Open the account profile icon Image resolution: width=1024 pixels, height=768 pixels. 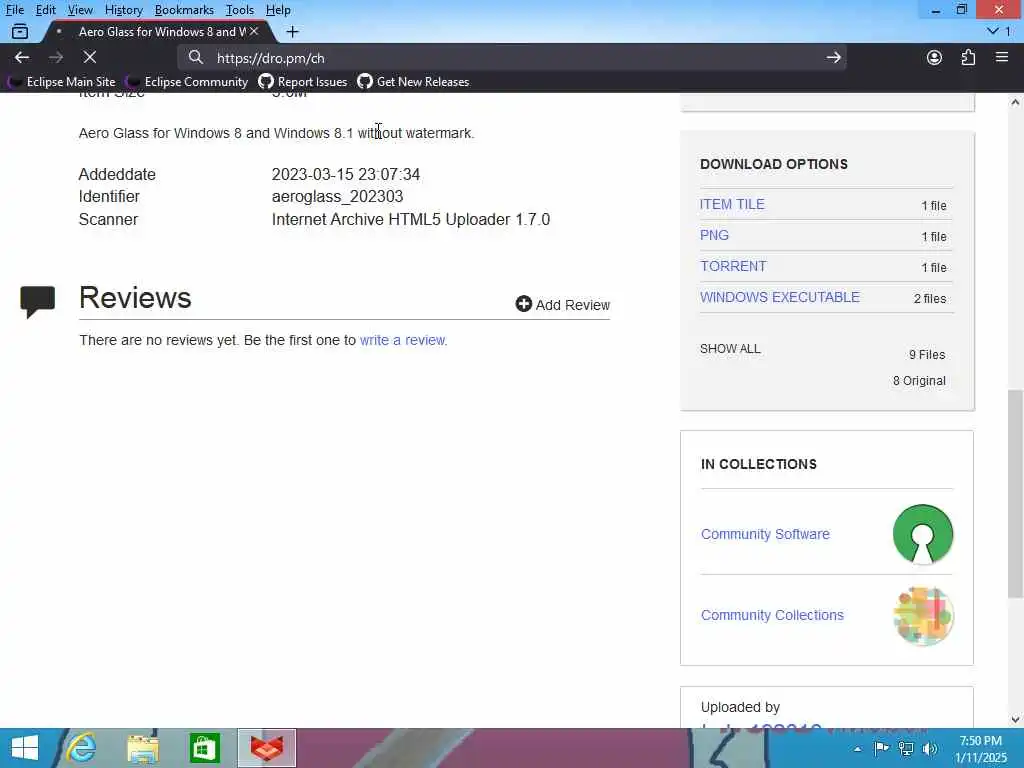pyautogui.click(x=935, y=57)
